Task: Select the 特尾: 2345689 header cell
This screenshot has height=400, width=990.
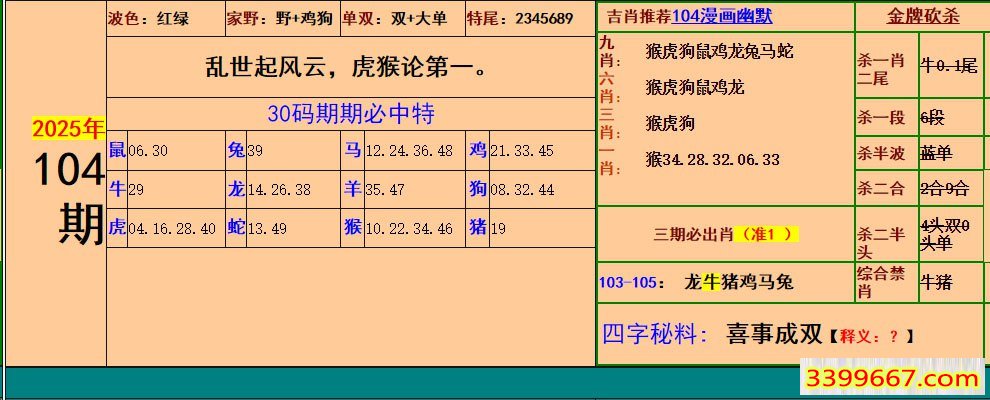Action: click(x=520, y=18)
